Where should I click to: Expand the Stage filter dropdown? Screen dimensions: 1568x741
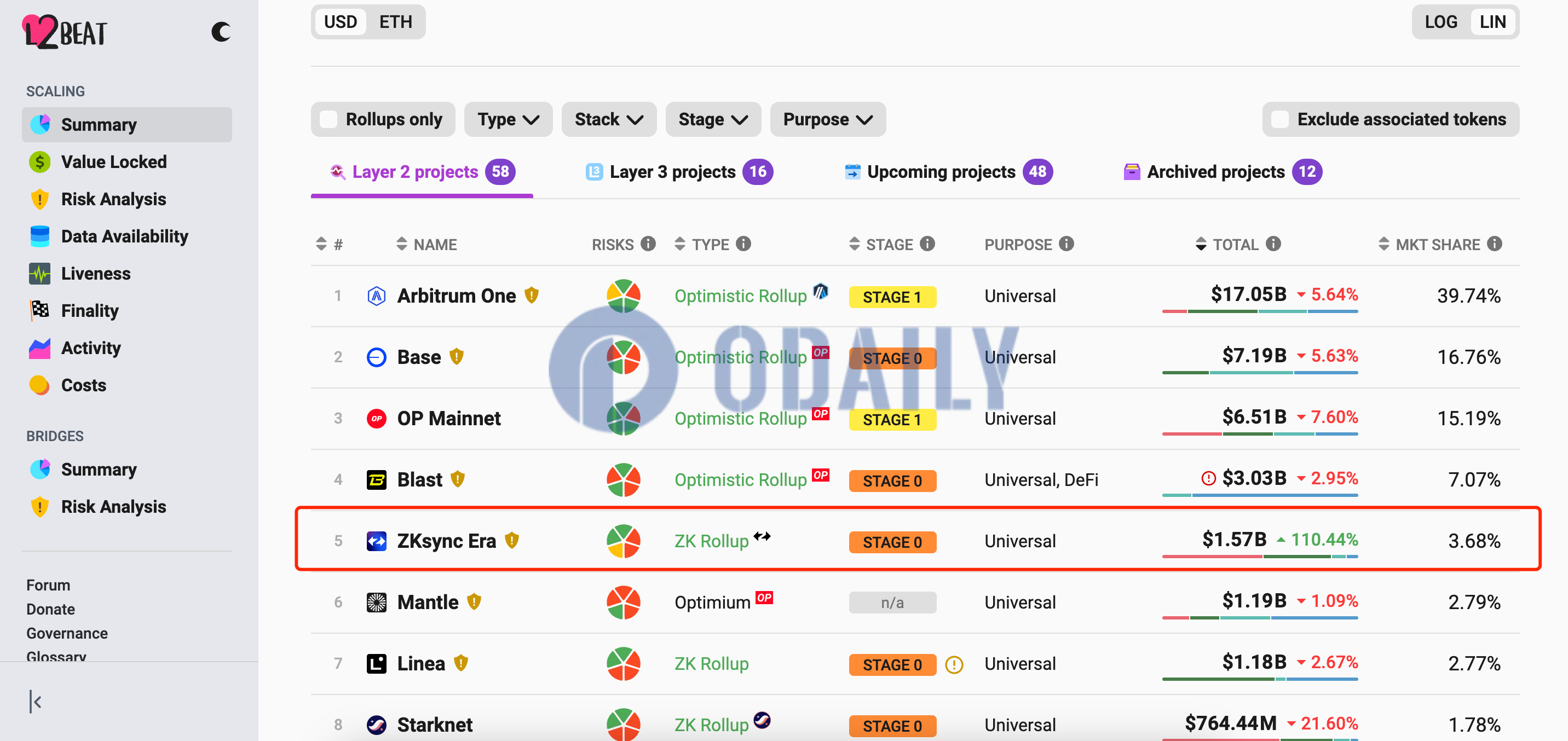click(713, 119)
